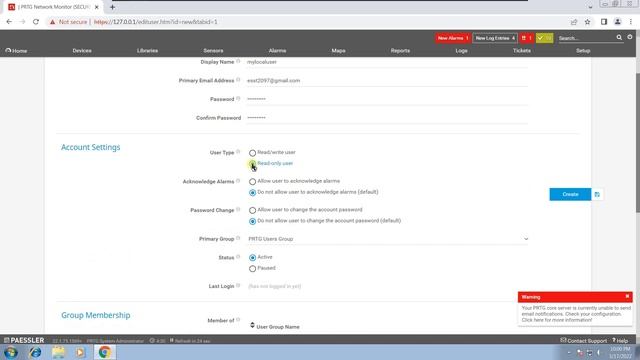Click the Confirm Password field
This screenshot has width=640, height=360.
pos(387,118)
